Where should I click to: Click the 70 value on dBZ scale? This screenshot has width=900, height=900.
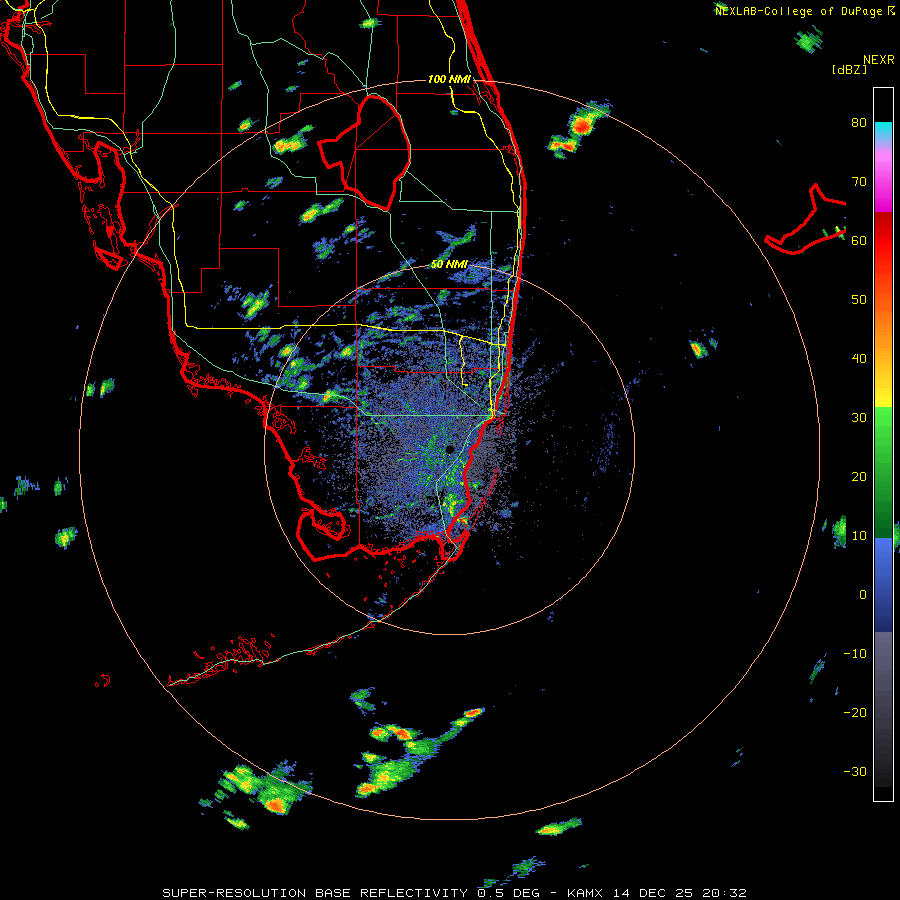click(859, 182)
